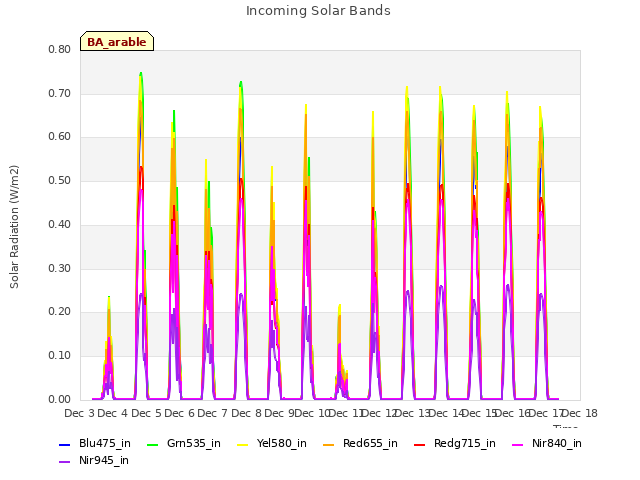Click the Dec 3 x-axis date label
This screenshot has width=640, height=480.
(x=79, y=413)
